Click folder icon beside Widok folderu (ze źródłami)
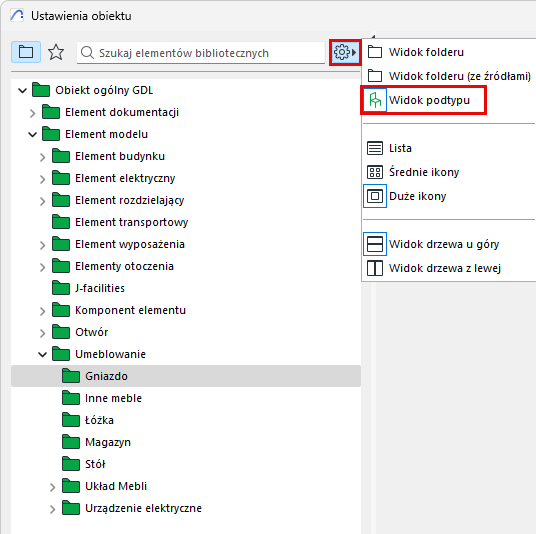The width and height of the screenshot is (536, 534). point(375,76)
